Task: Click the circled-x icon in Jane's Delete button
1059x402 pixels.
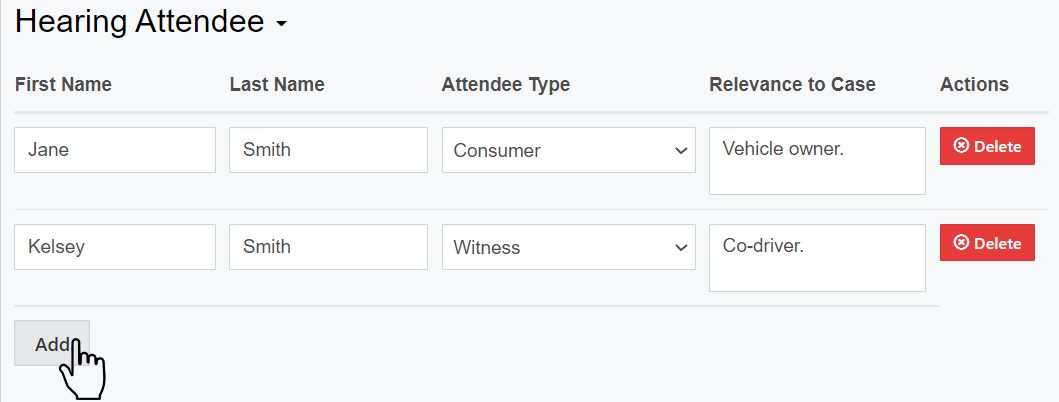Action: tap(961, 146)
